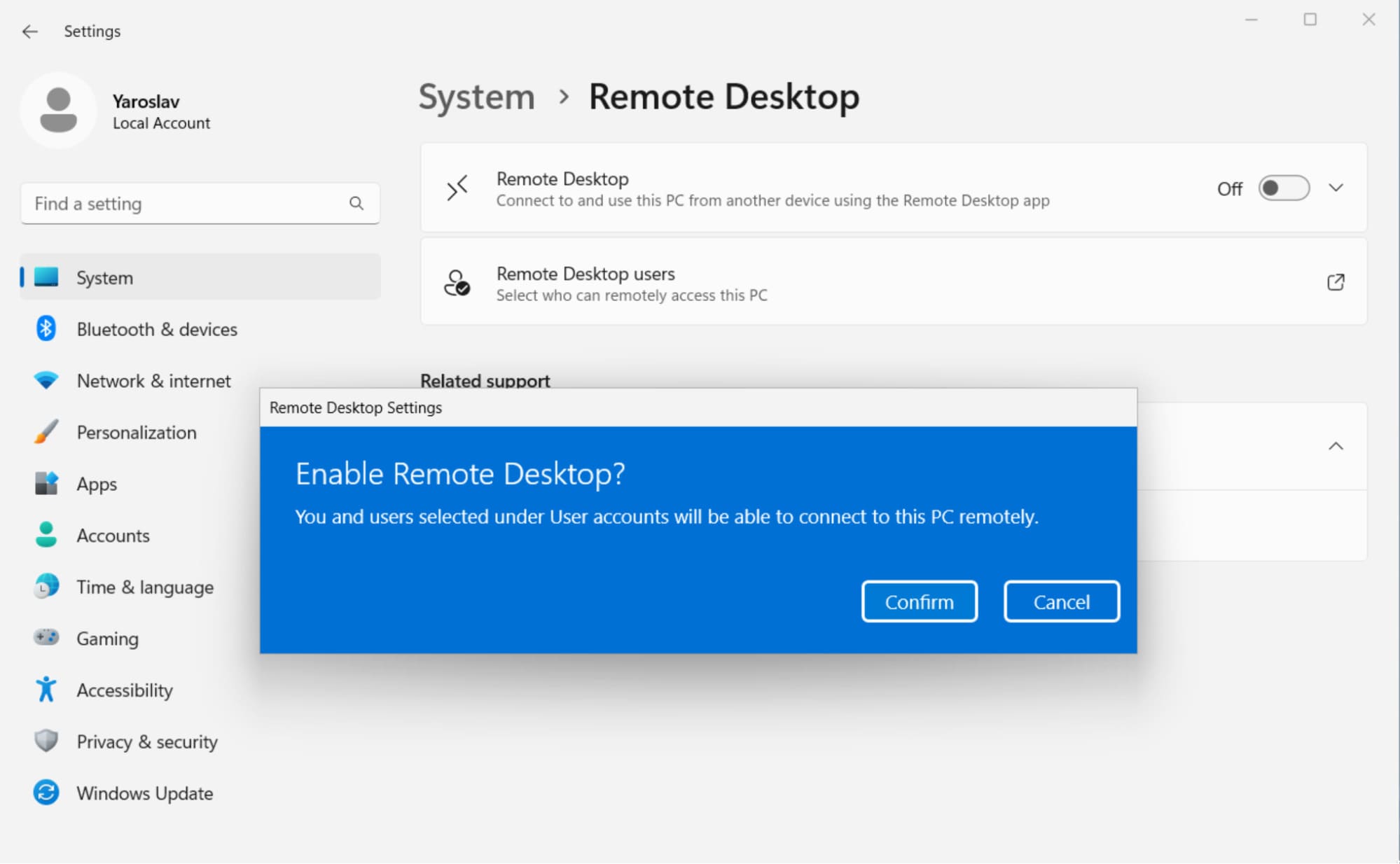
Task: Click the Related support heading
Action: point(485,380)
